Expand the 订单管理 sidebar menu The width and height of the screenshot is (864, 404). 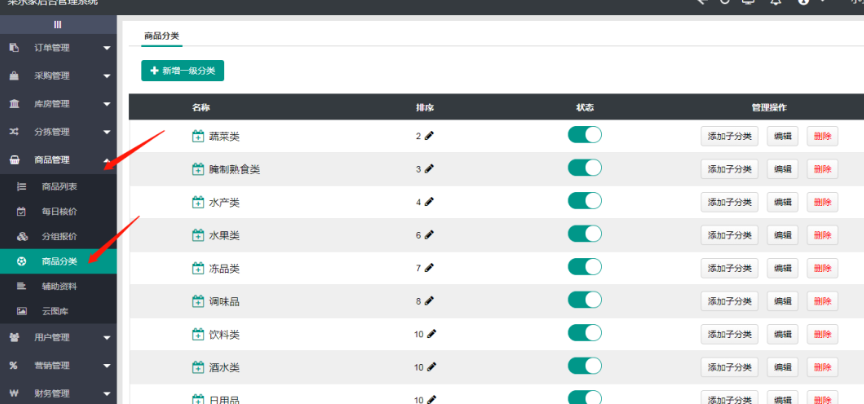point(106,47)
